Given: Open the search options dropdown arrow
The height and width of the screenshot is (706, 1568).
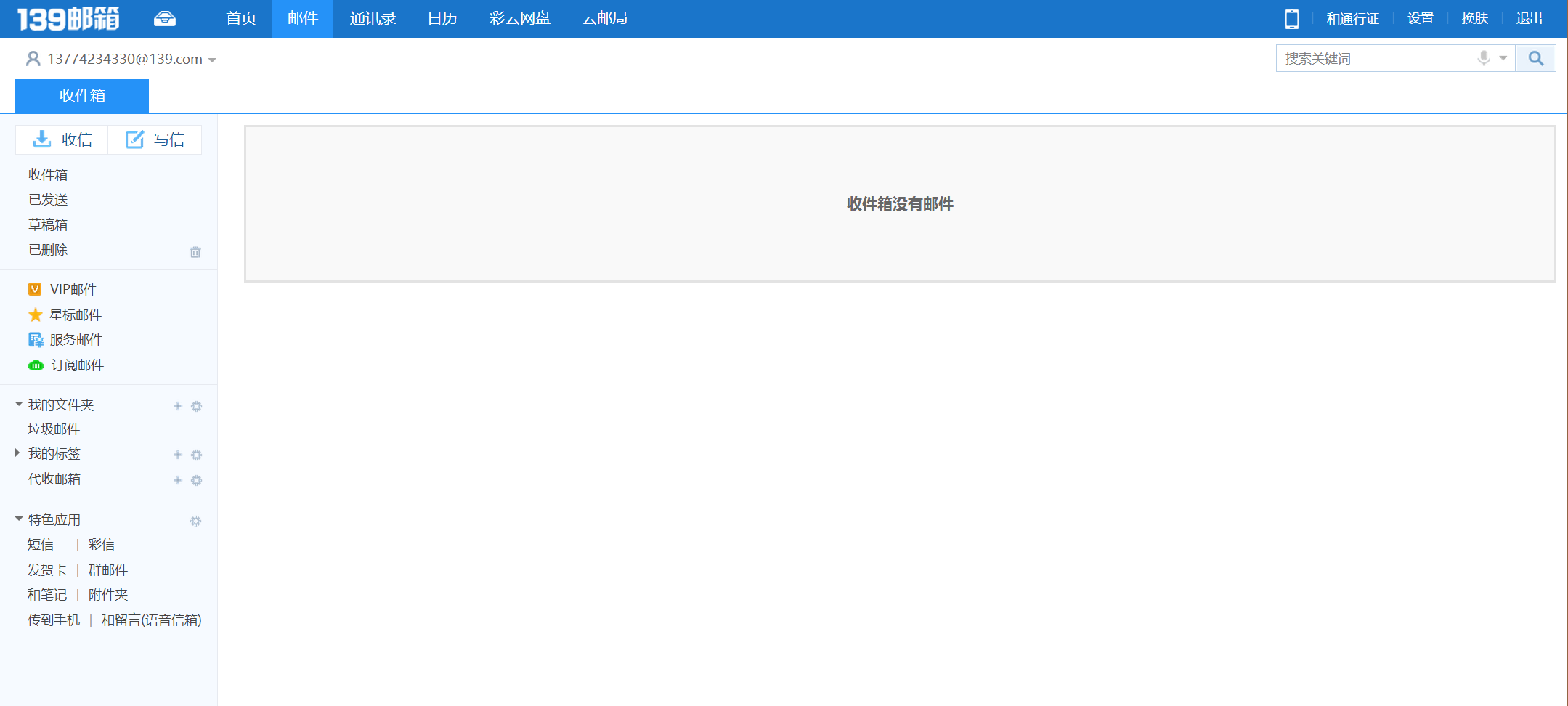Looking at the screenshot, I should (1503, 58).
